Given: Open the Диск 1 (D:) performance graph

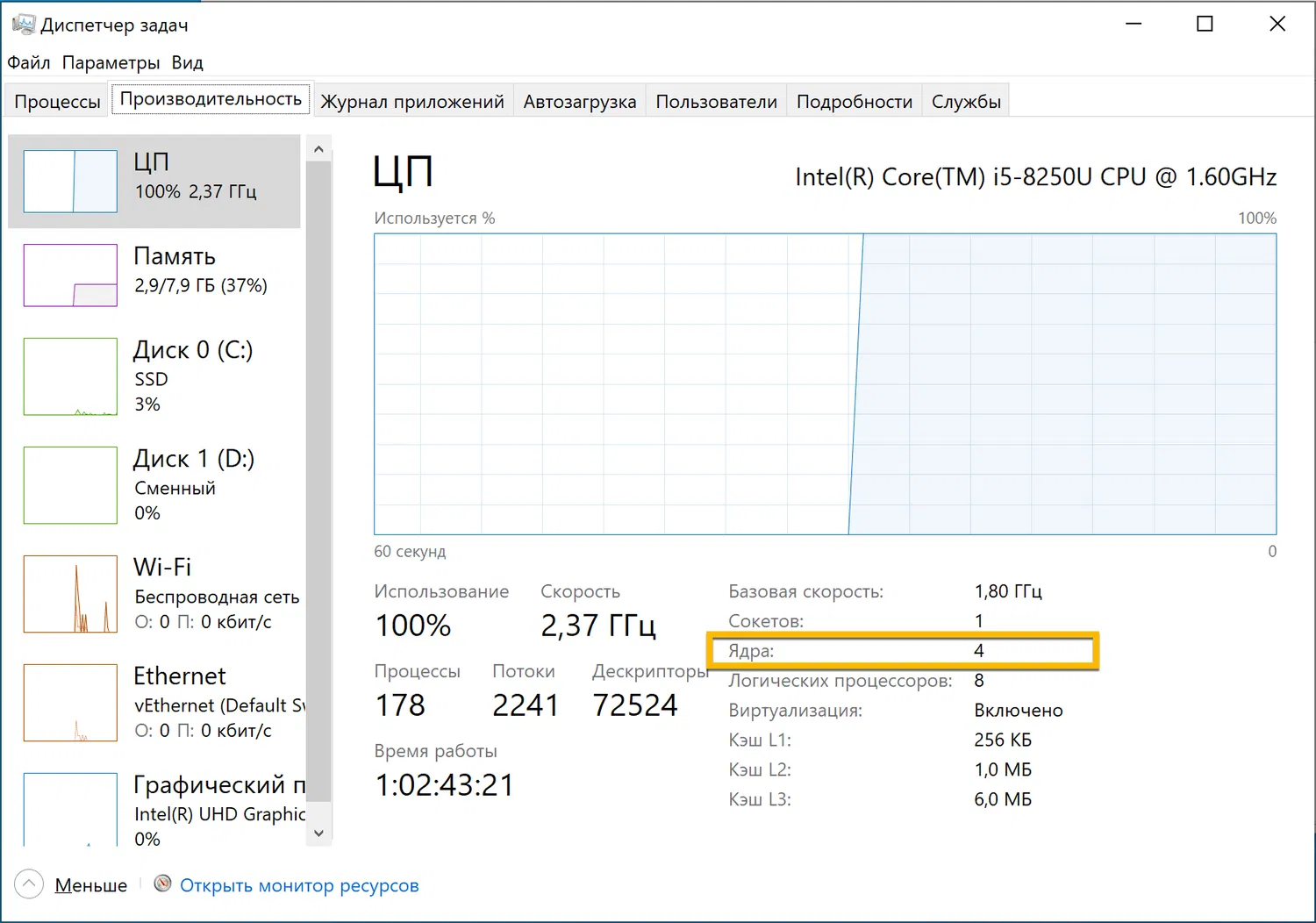Looking at the screenshot, I should pyautogui.click(x=70, y=485).
